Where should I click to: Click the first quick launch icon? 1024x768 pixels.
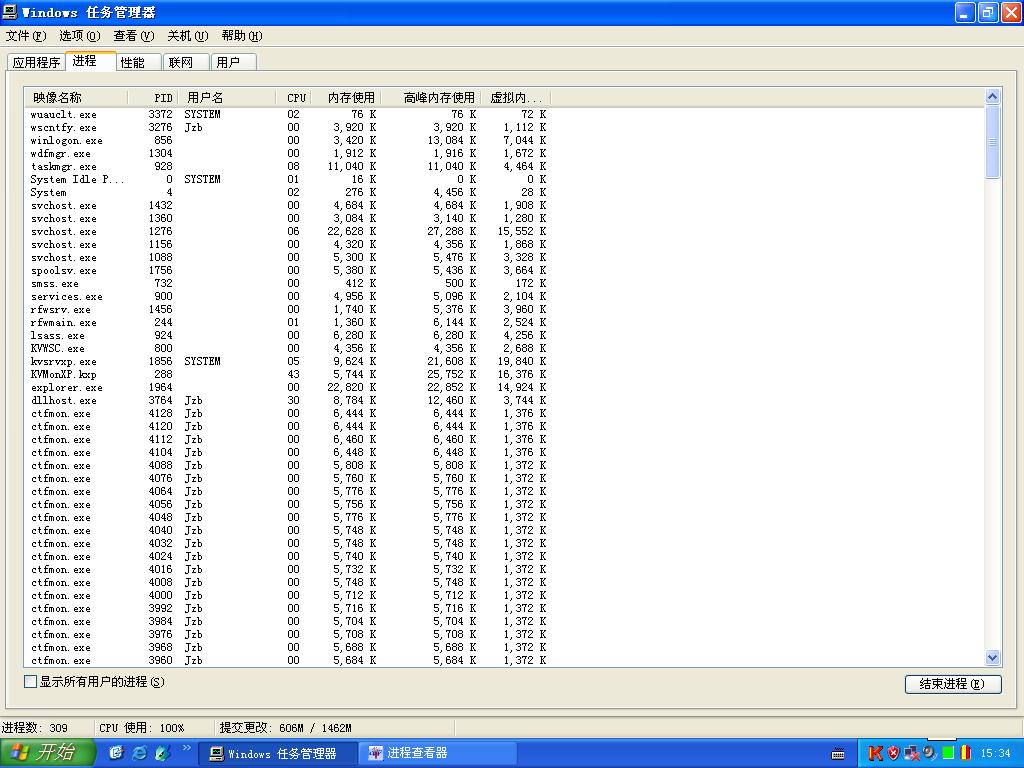click(116, 753)
